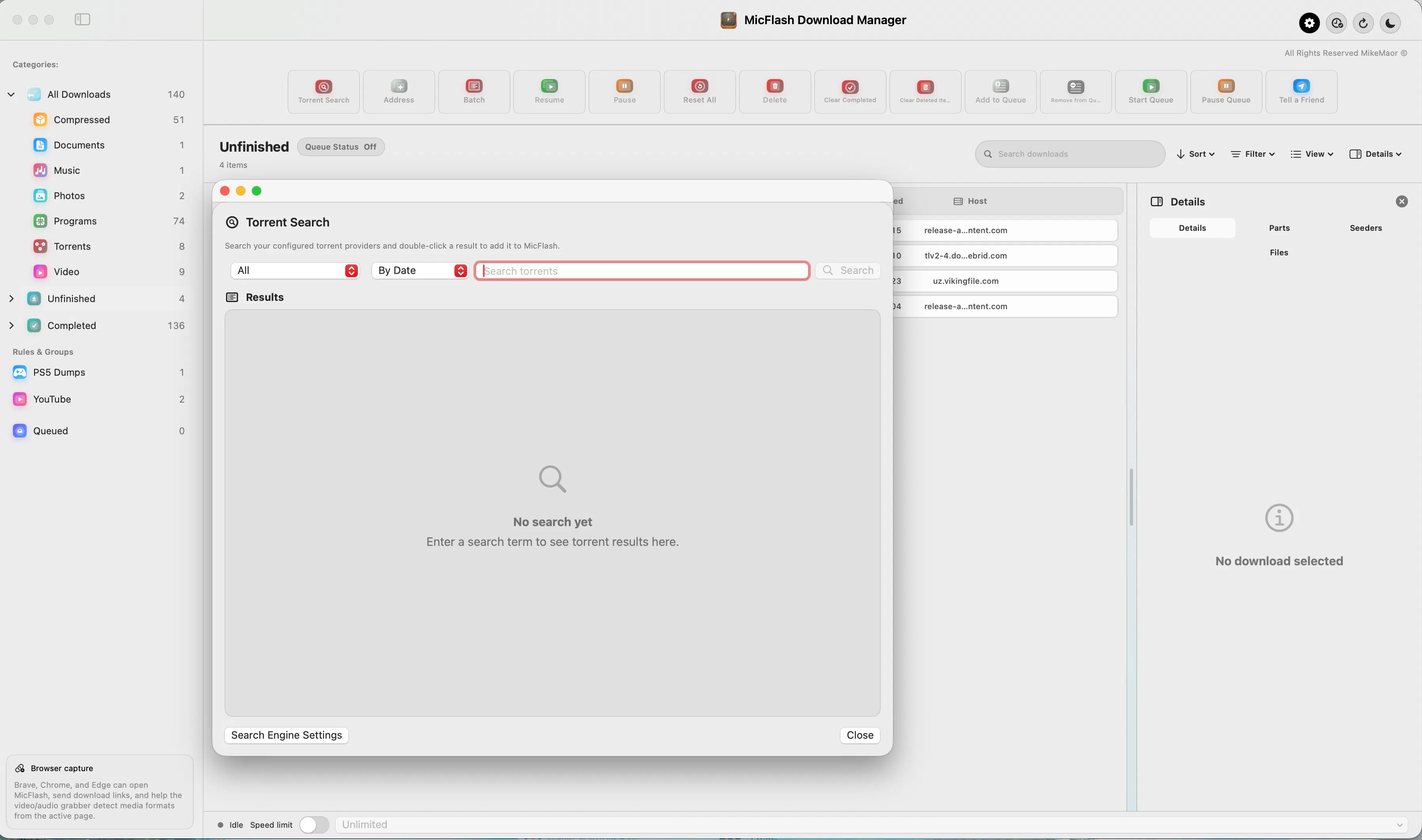Screen dimensions: 1422x840
Task: Collapse the All Downloads tree
Action: pos(11,95)
